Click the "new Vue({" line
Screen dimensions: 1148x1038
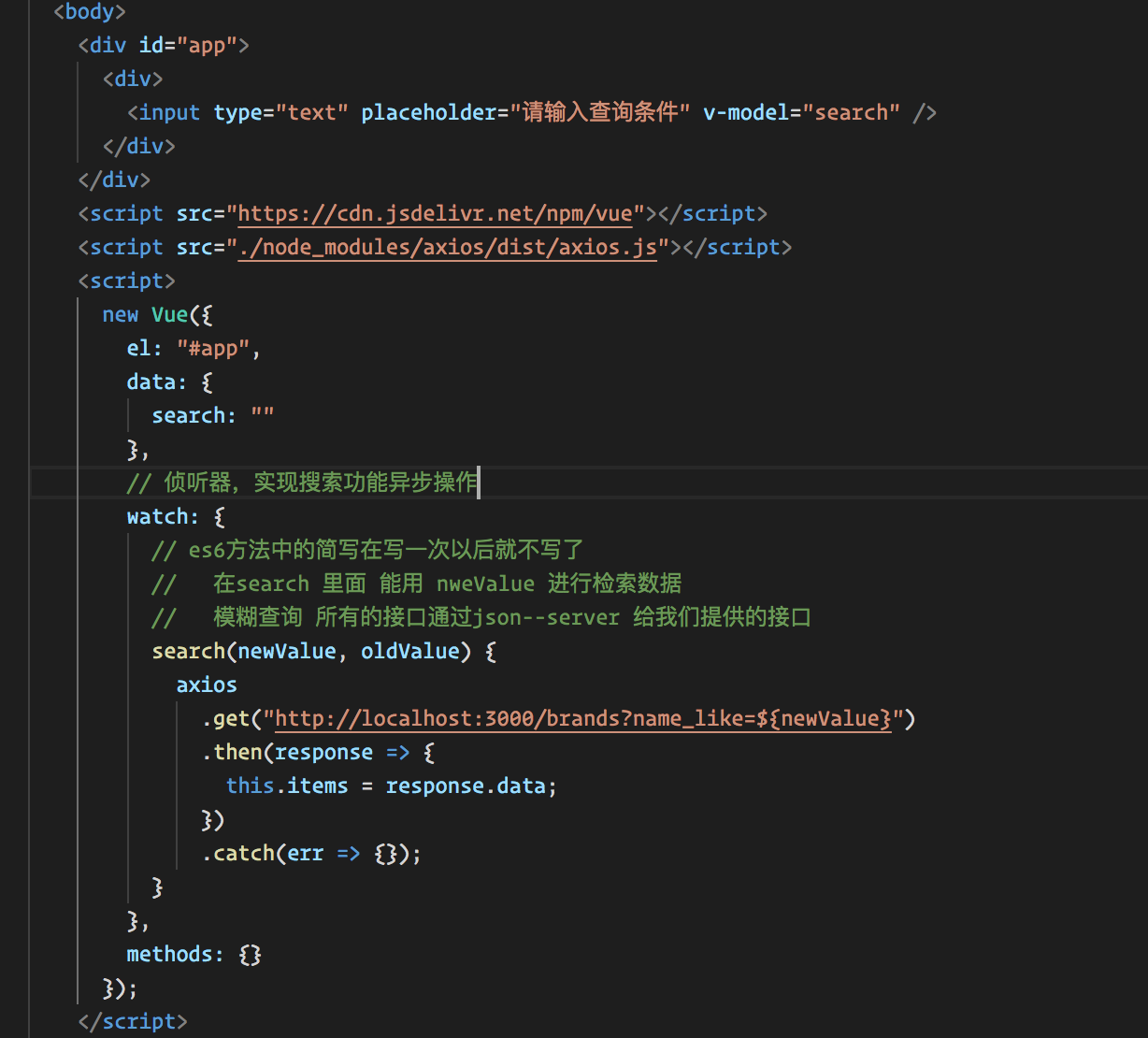(x=158, y=314)
